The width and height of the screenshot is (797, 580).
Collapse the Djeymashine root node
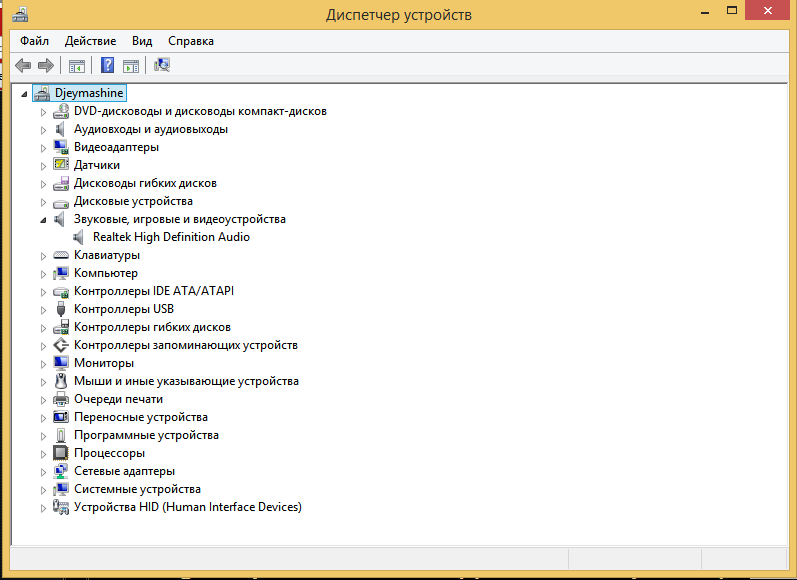tap(25, 93)
